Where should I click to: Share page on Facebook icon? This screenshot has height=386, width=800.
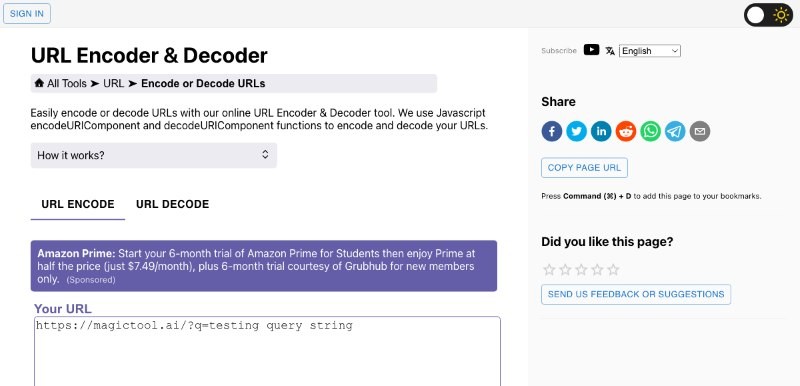552,132
